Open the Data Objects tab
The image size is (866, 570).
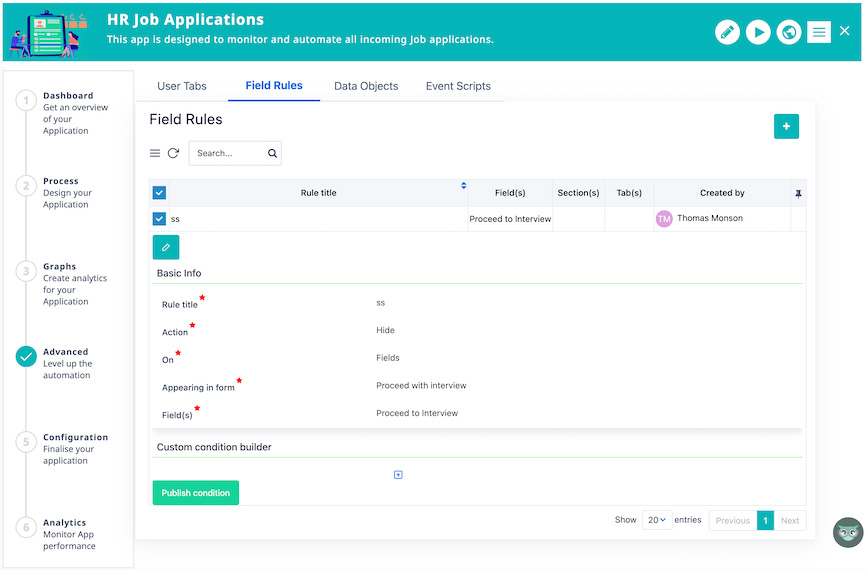pyautogui.click(x=366, y=86)
